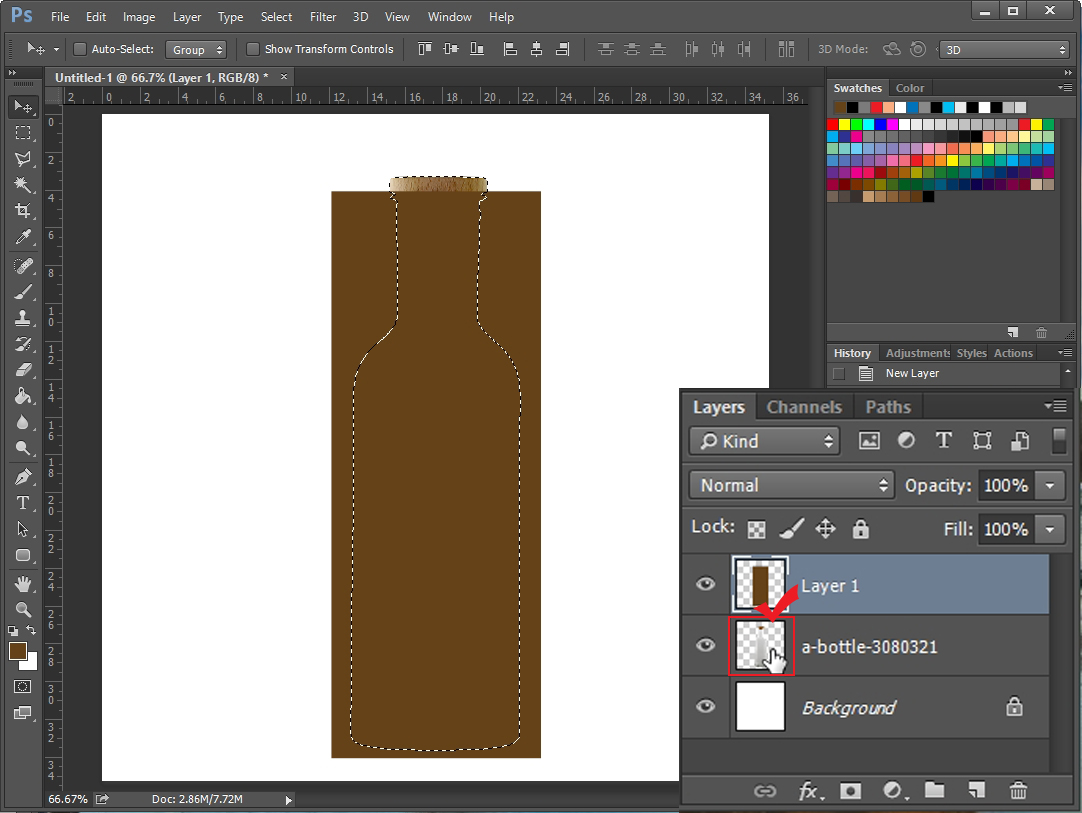Open the Kind filter dropdown
The width and height of the screenshot is (1082, 813).
pos(765,441)
